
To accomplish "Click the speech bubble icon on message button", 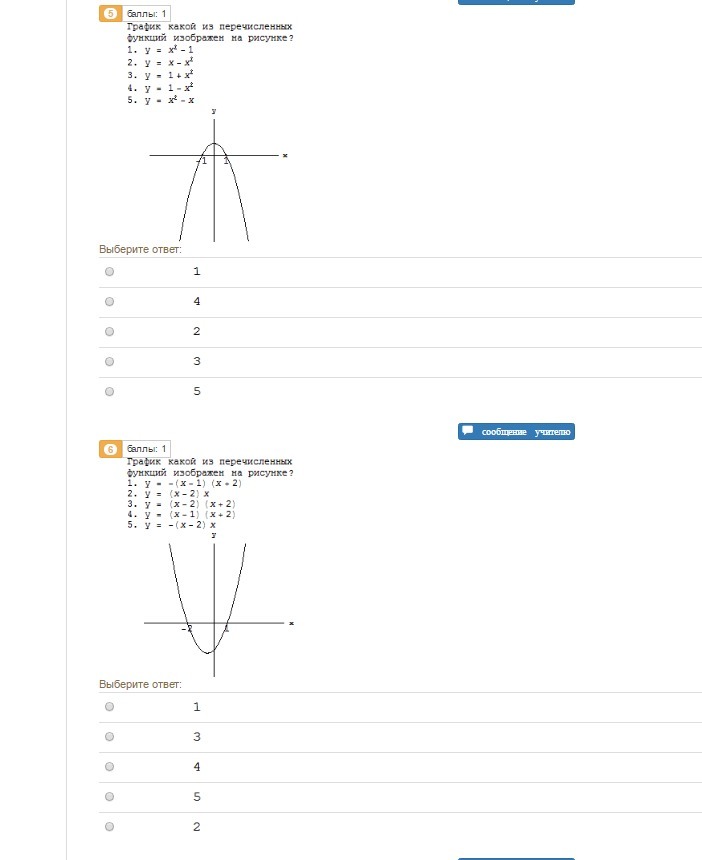I will [468, 431].
